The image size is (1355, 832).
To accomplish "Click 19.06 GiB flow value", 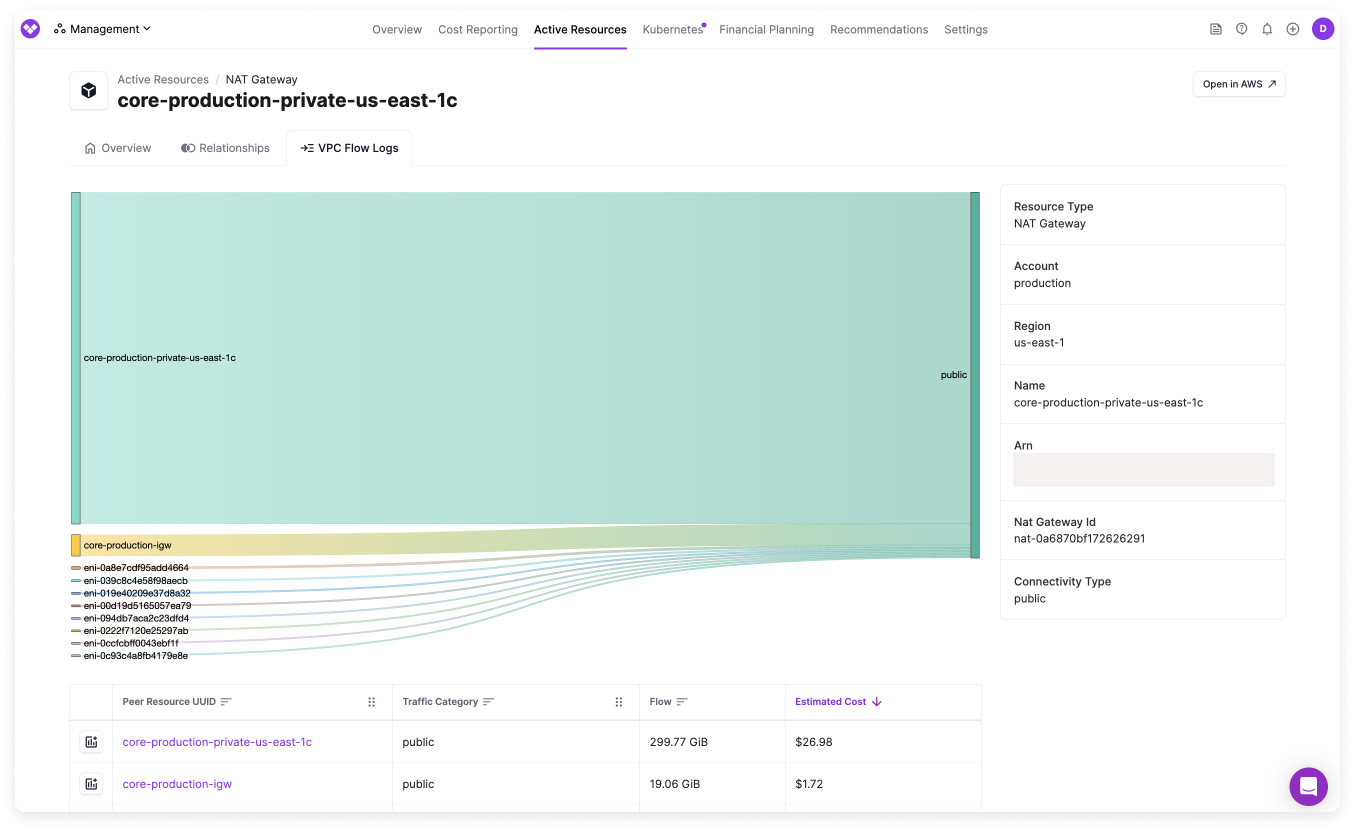I will point(675,784).
